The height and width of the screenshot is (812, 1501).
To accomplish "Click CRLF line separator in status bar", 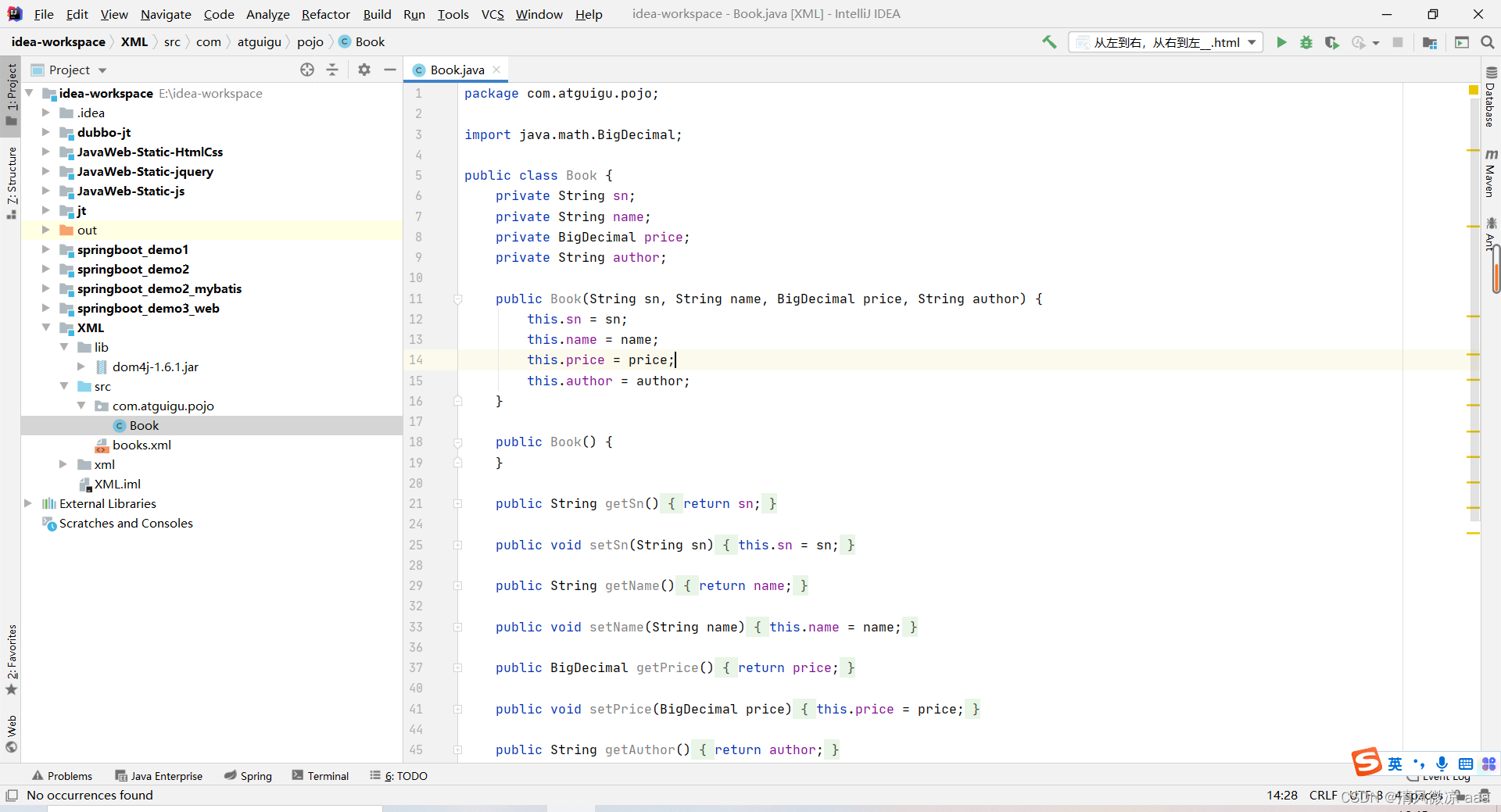I will 1323,795.
